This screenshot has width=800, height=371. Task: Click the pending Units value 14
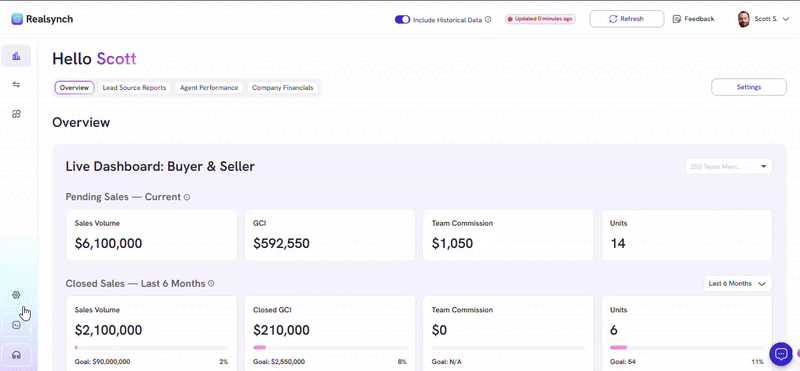(x=618, y=244)
